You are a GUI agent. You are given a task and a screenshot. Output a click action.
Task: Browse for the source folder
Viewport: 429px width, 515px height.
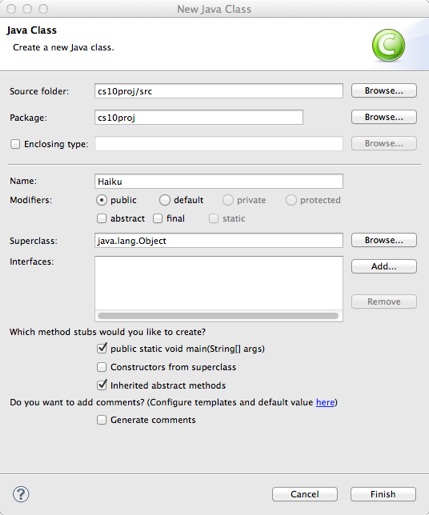[384, 91]
